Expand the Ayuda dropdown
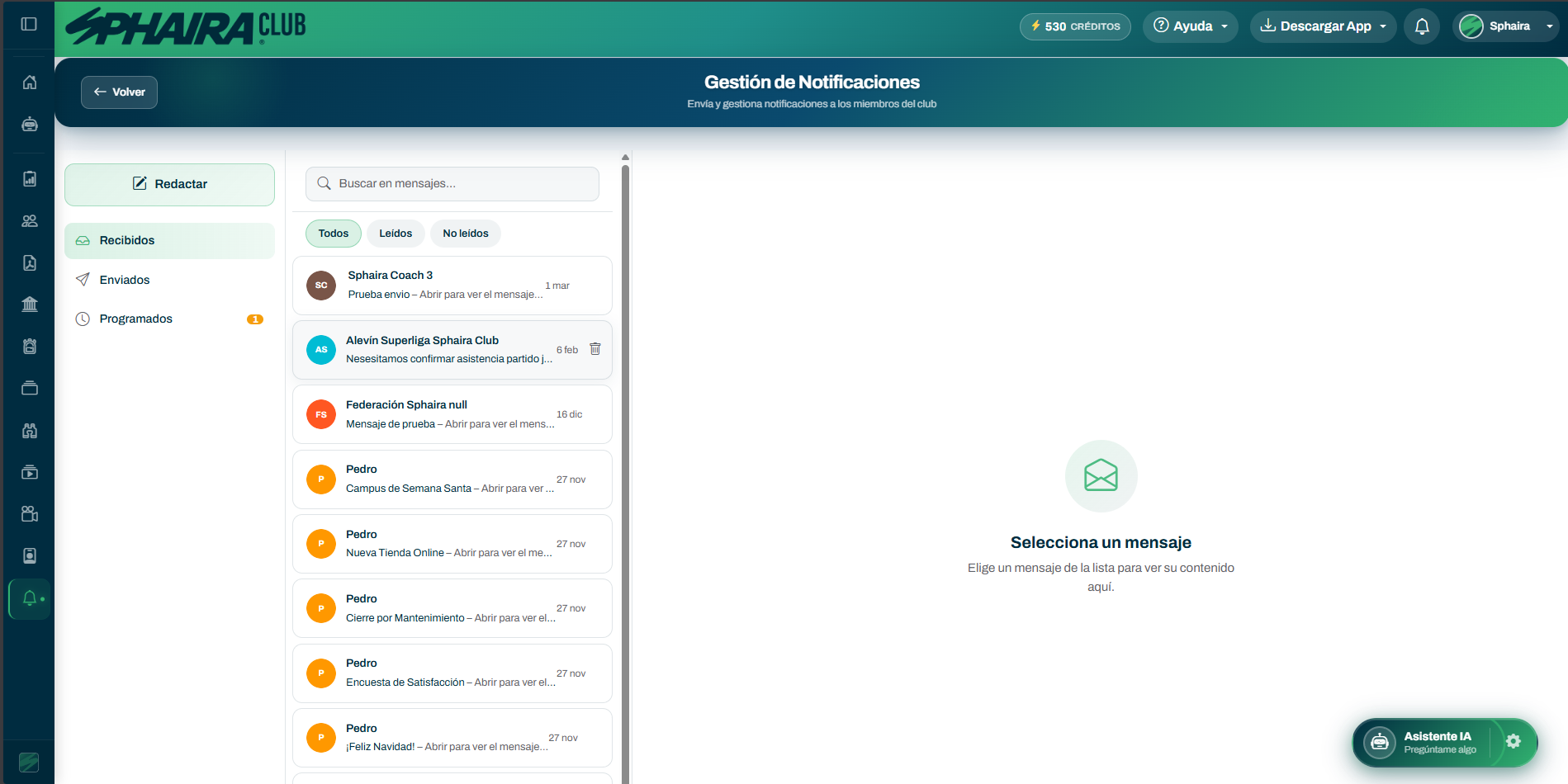This screenshot has width=1568, height=784. (x=1190, y=26)
